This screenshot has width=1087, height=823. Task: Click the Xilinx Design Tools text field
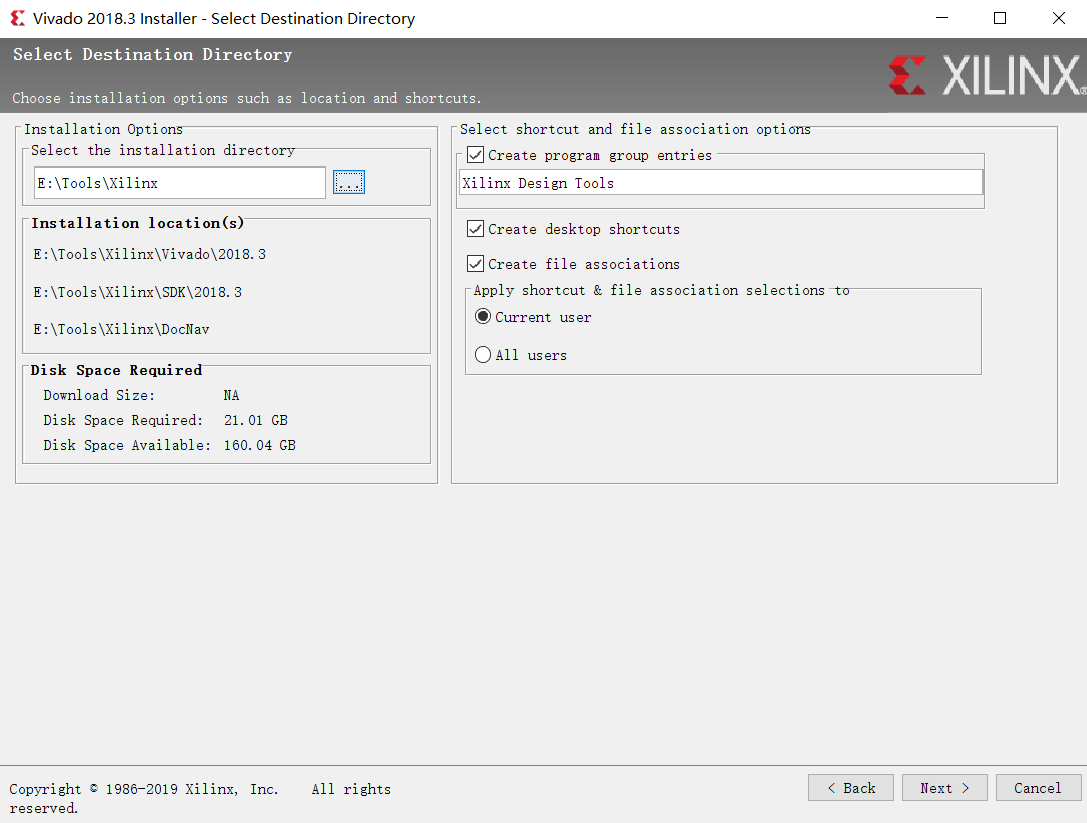(721, 183)
